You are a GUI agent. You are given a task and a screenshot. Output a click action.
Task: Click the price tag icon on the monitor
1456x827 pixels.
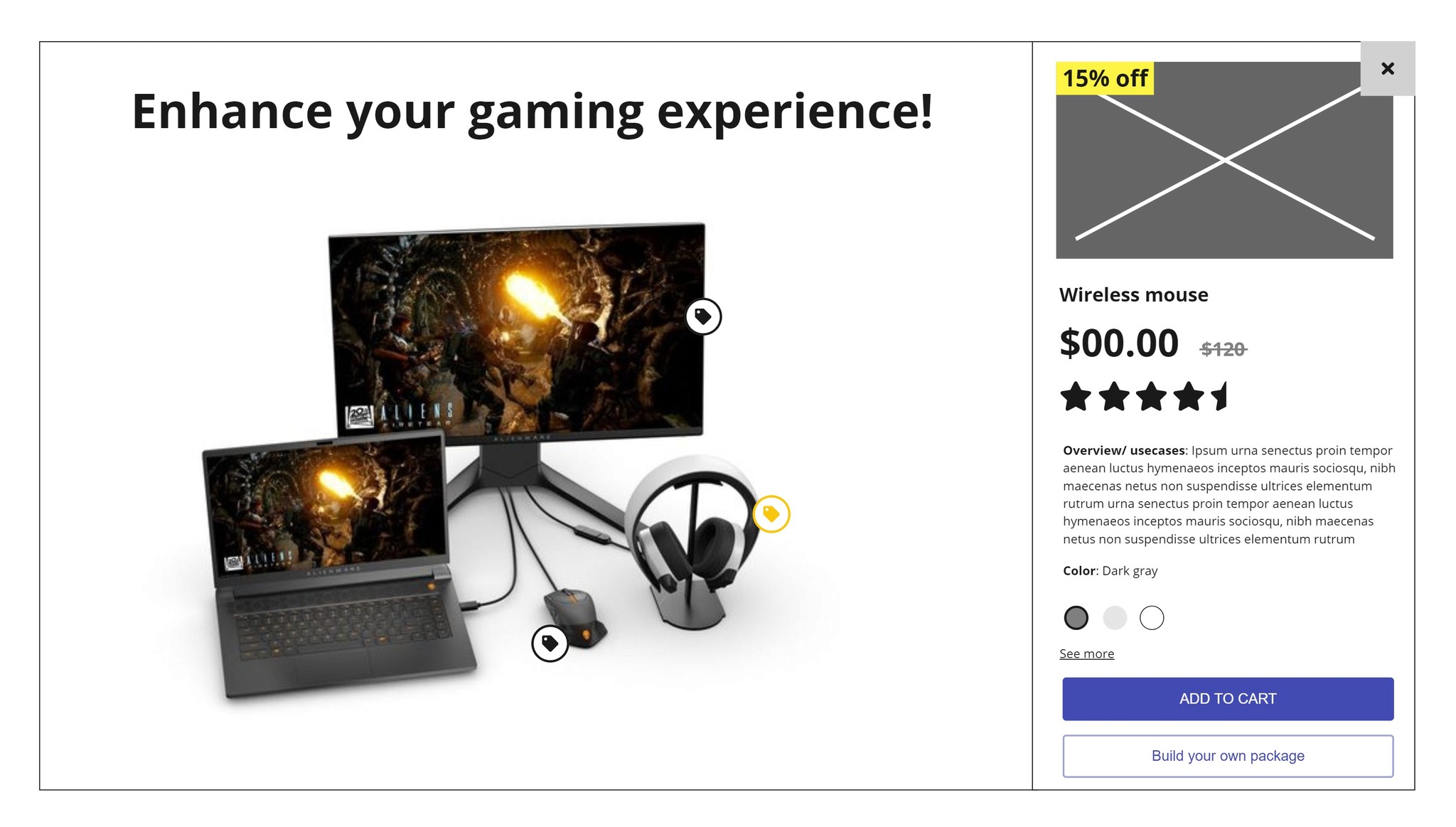(703, 316)
